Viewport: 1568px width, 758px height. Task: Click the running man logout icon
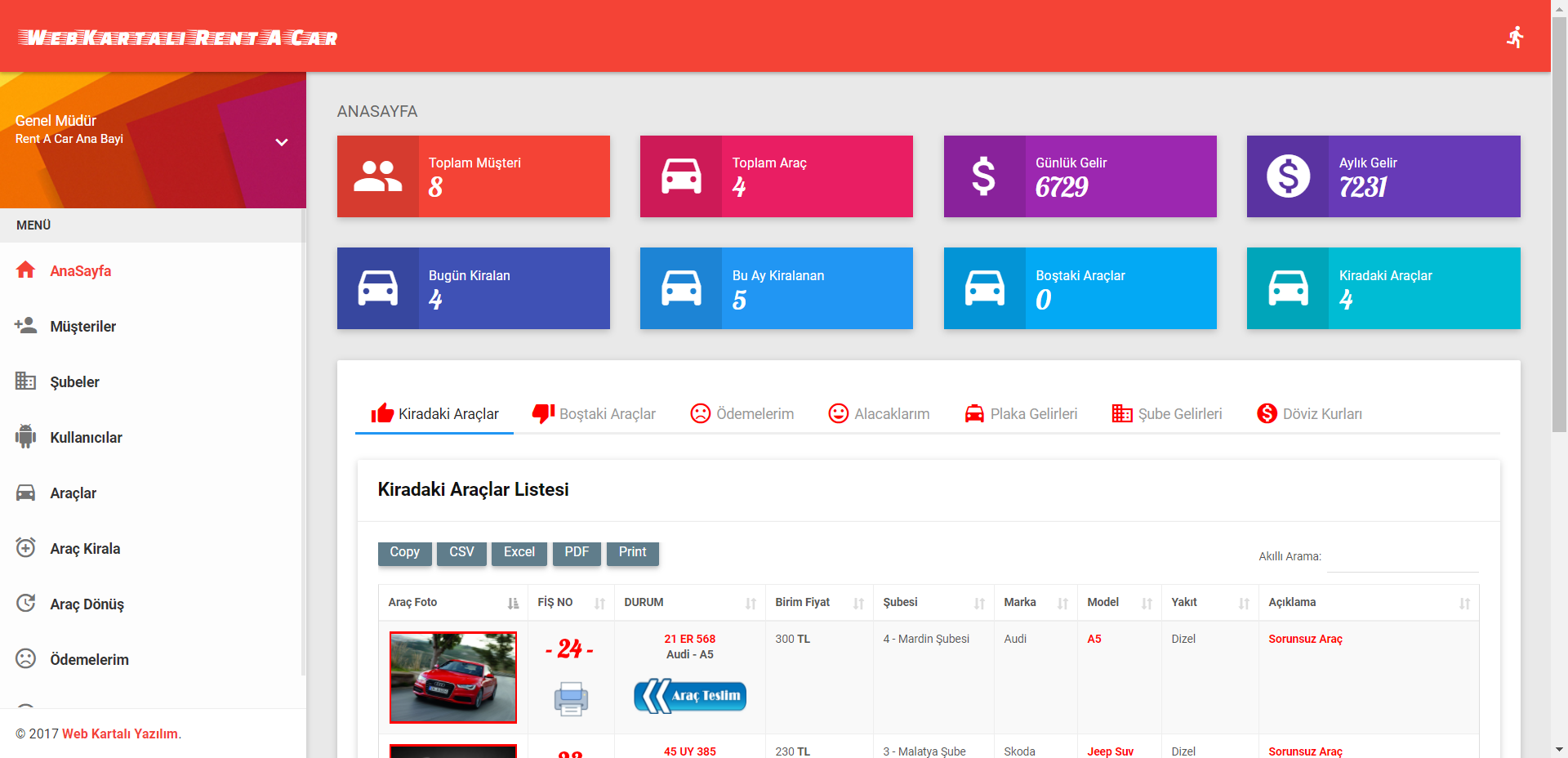pos(1515,37)
